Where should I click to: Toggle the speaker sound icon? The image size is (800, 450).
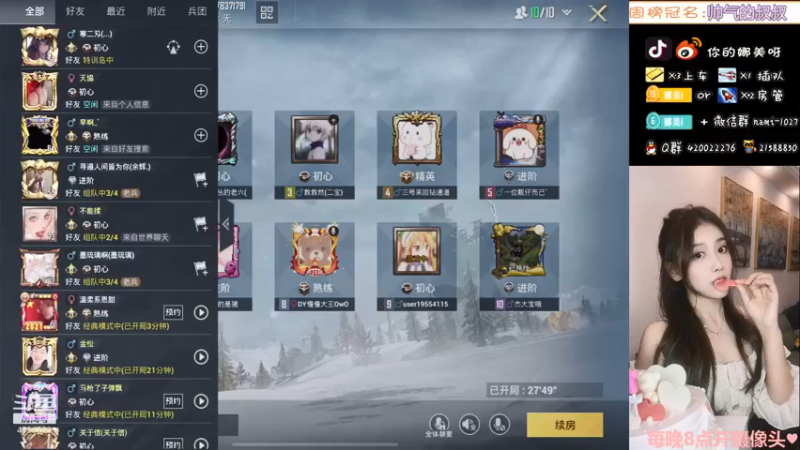tap(469, 424)
